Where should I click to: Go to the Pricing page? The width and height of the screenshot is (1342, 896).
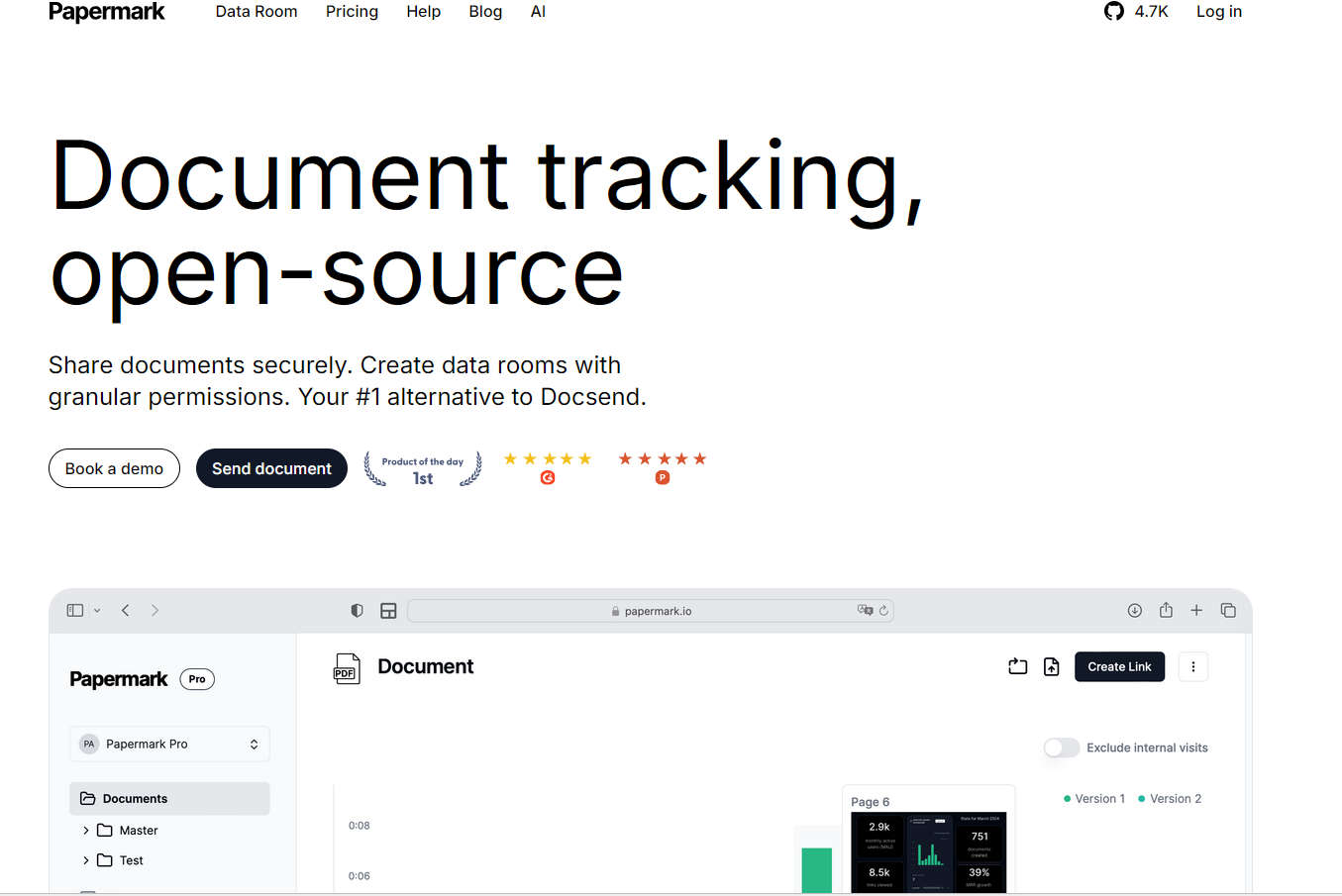tap(352, 12)
